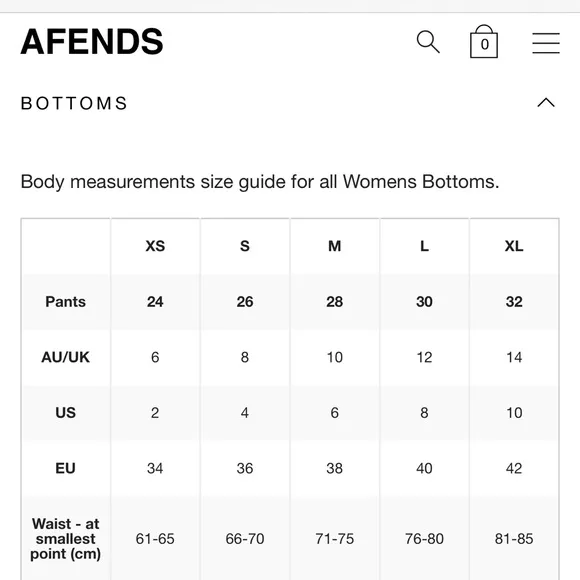580x580 pixels.
Task: Open the hamburger menu
Action: coord(546,43)
